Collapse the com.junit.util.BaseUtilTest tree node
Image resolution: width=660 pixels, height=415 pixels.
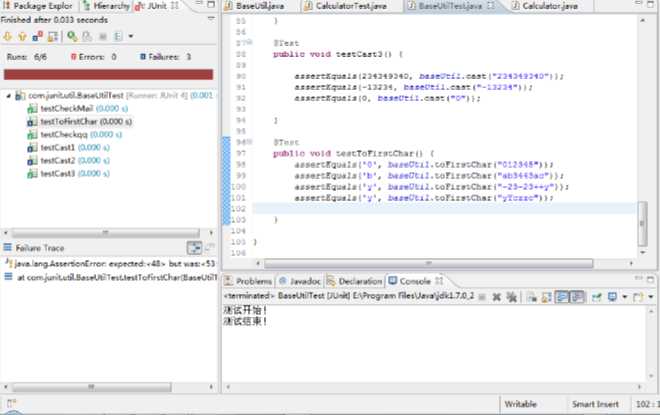[8, 96]
